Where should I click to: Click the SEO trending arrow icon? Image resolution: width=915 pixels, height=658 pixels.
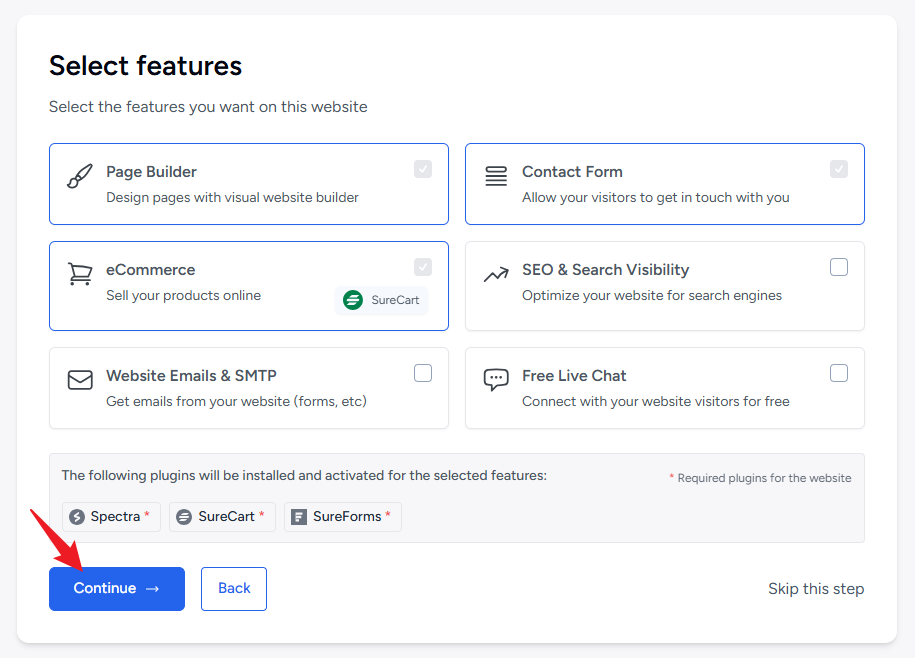click(x=496, y=274)
